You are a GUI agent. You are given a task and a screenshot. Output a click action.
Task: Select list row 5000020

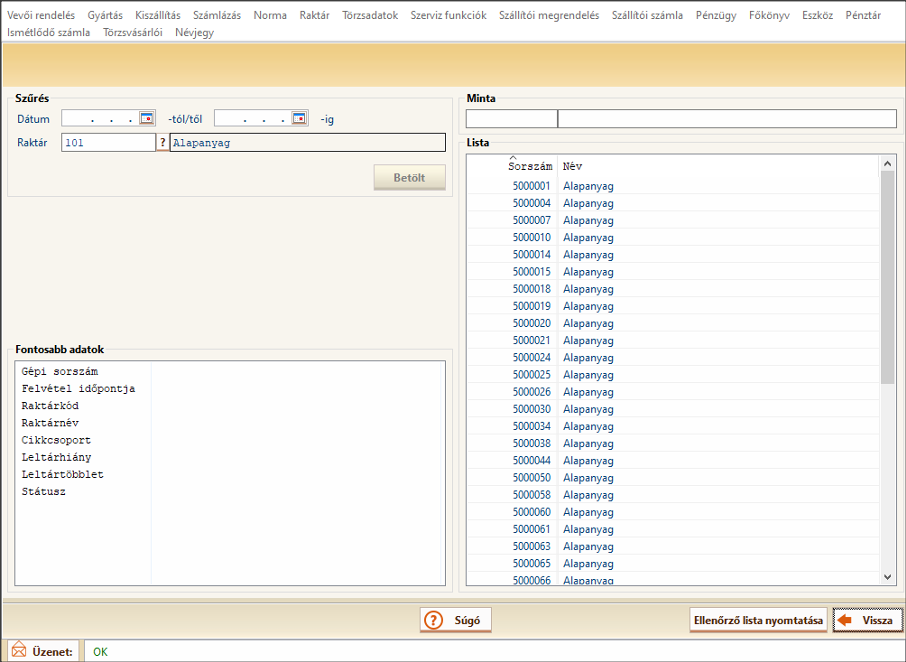point(673,323)
